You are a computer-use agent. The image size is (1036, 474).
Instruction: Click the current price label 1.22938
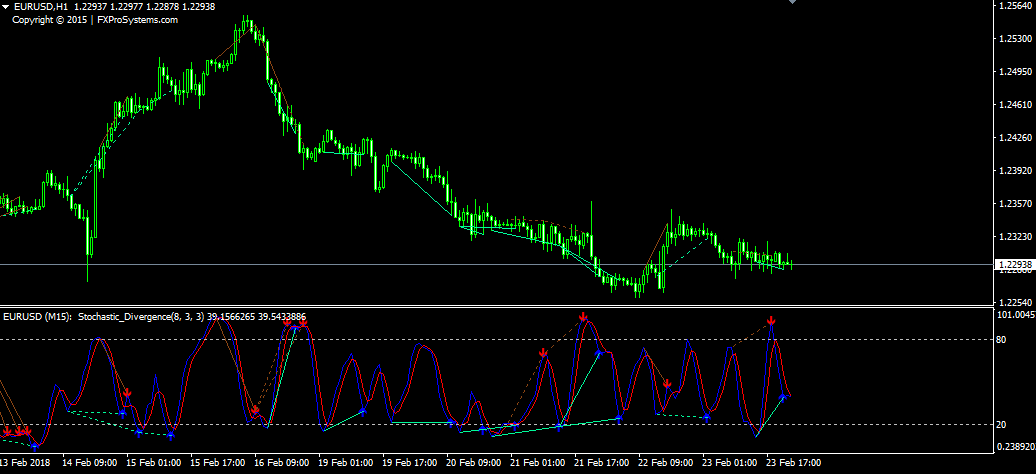(x=1013, y=265)
